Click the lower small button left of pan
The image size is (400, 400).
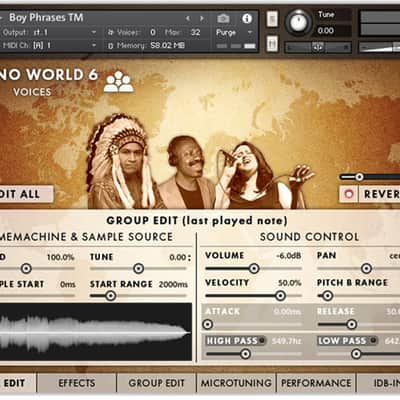[x=272, y=43]
